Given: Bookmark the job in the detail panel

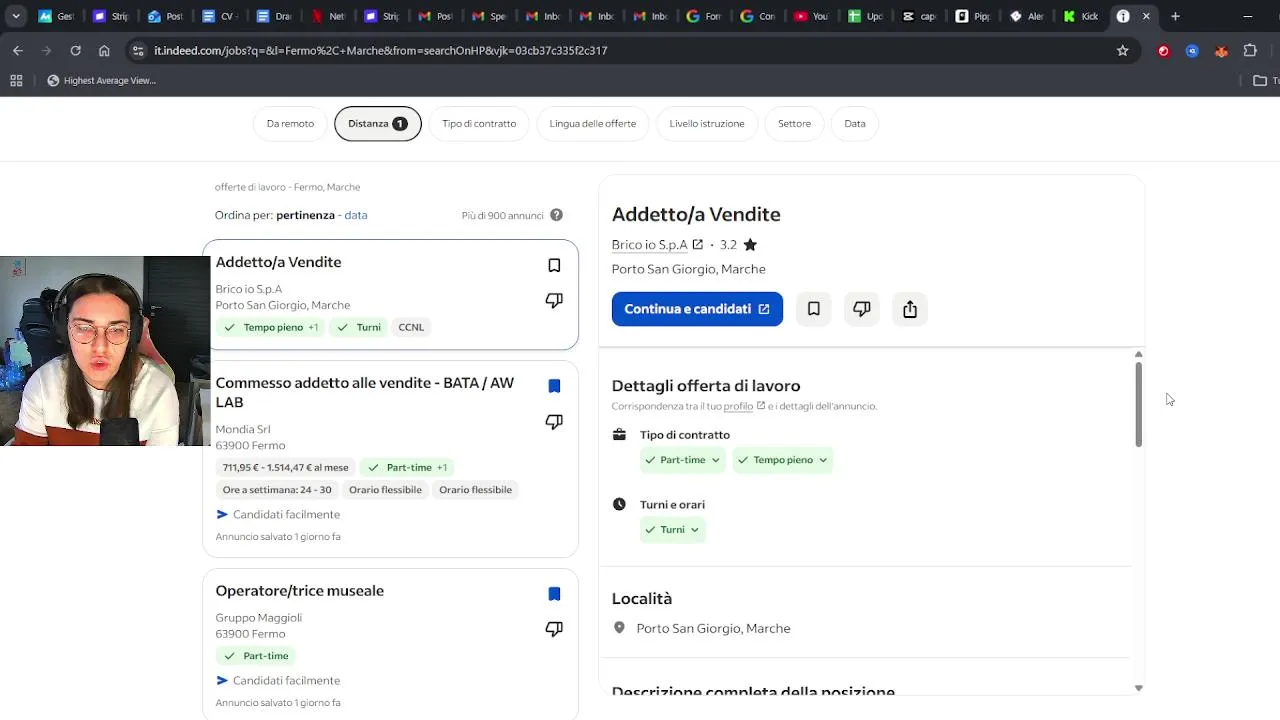Looking at the screenshot, I should tap(814, 309).
